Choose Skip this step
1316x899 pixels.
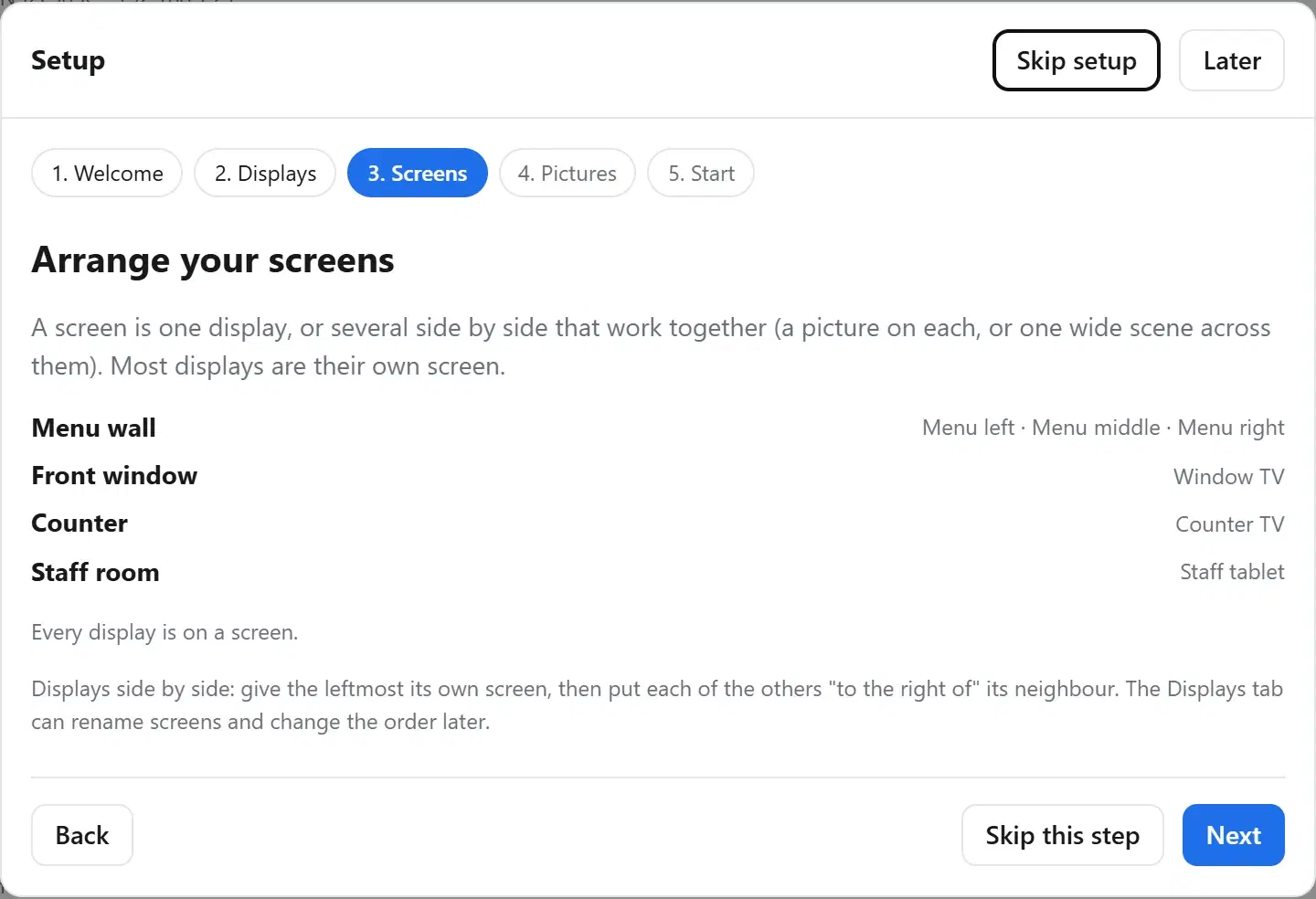tap(1062, 835)
